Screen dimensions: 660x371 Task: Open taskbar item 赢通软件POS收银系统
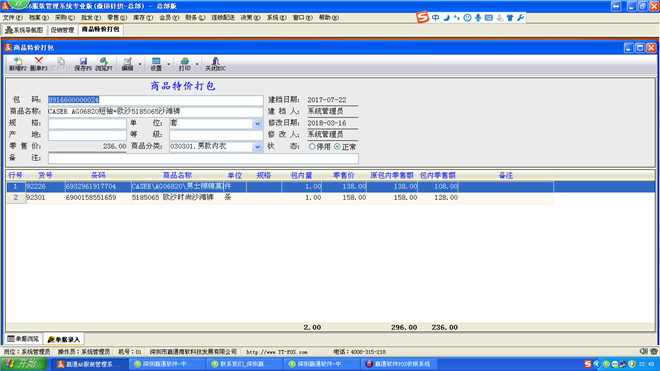[x=398, y=364]
